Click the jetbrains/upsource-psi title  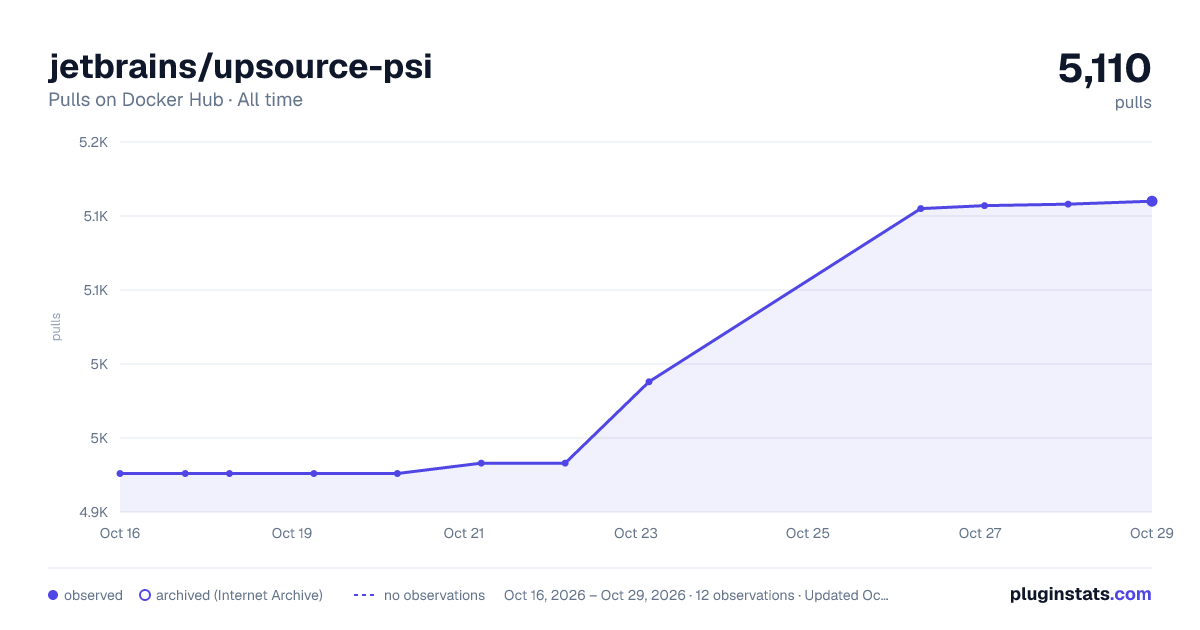coord(241,66)
